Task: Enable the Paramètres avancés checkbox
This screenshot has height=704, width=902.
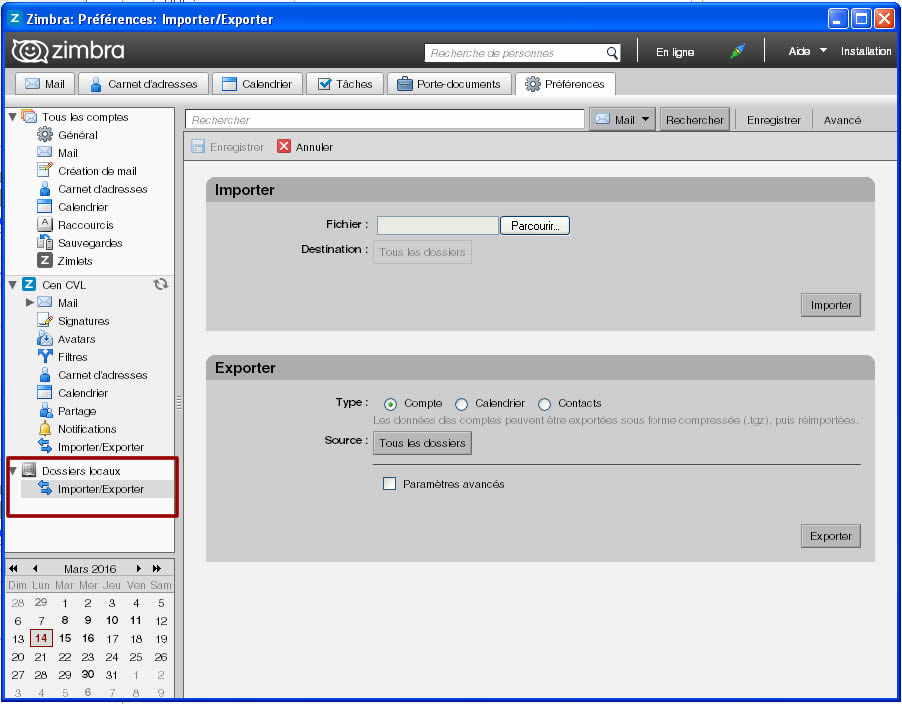Action: pyautogui.click(x=390, y=484)
